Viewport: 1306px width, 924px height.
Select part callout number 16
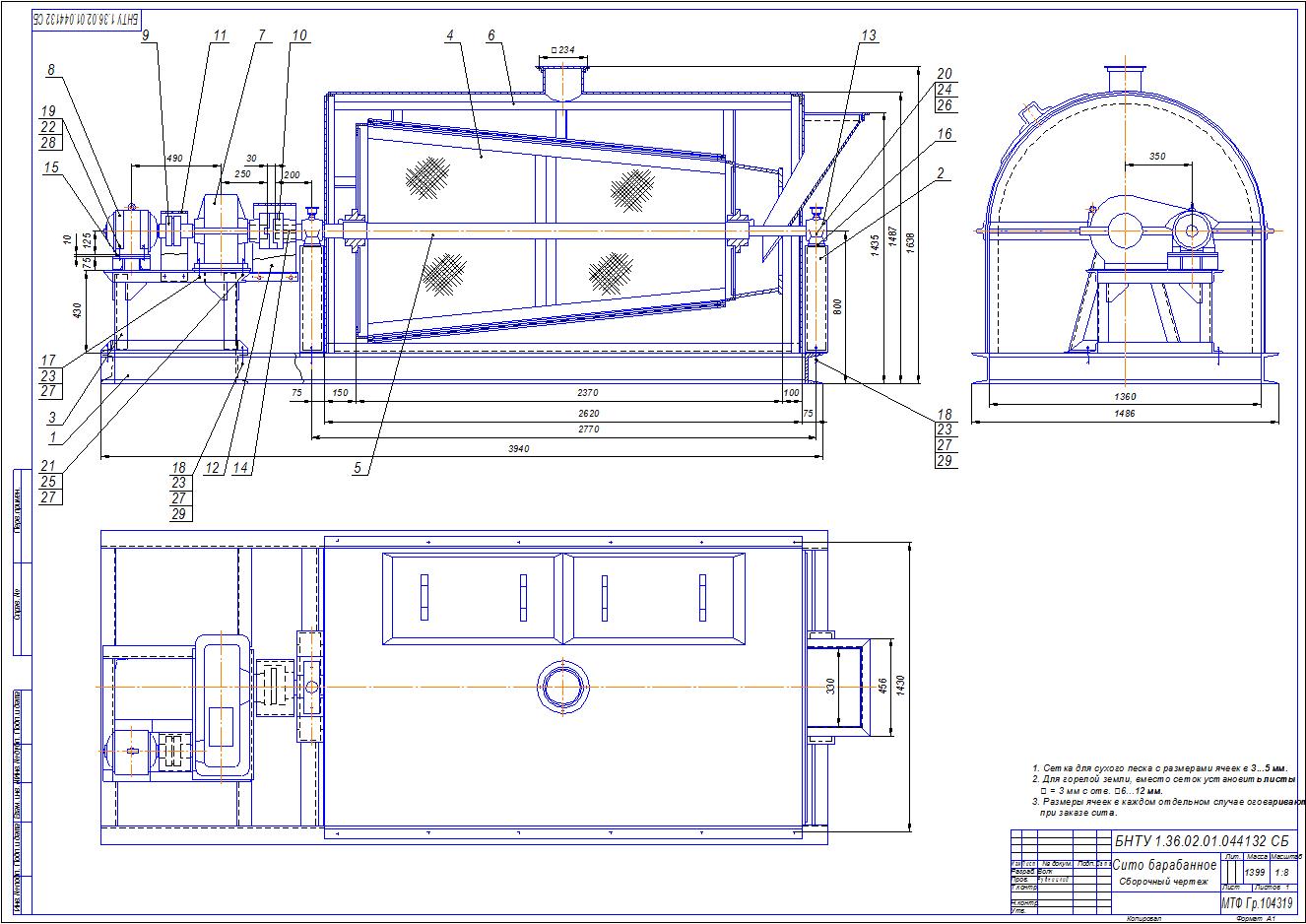pyautogui.click(x=945, y=134)
